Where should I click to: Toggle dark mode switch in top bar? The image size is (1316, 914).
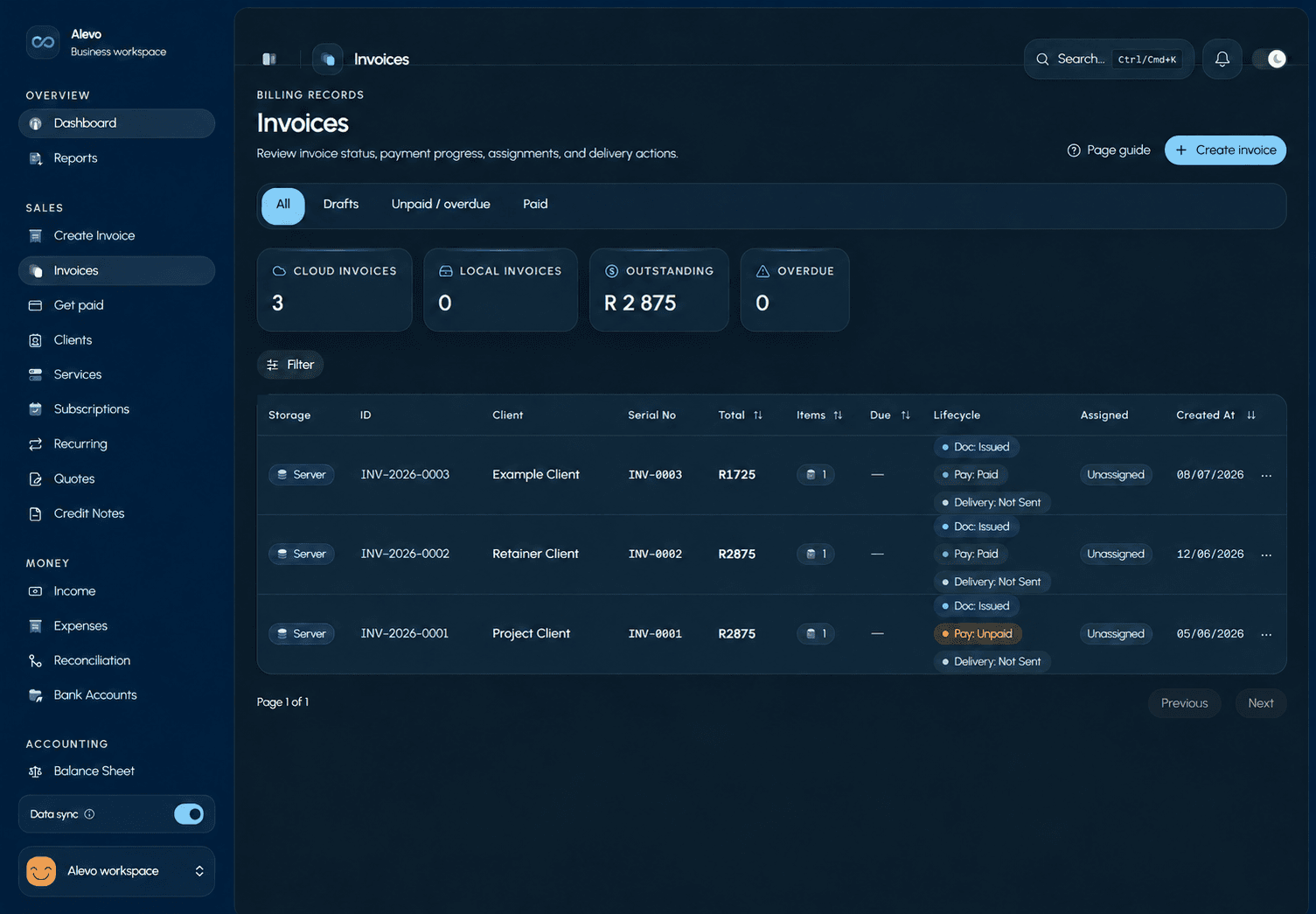[x=1270, y=59]
